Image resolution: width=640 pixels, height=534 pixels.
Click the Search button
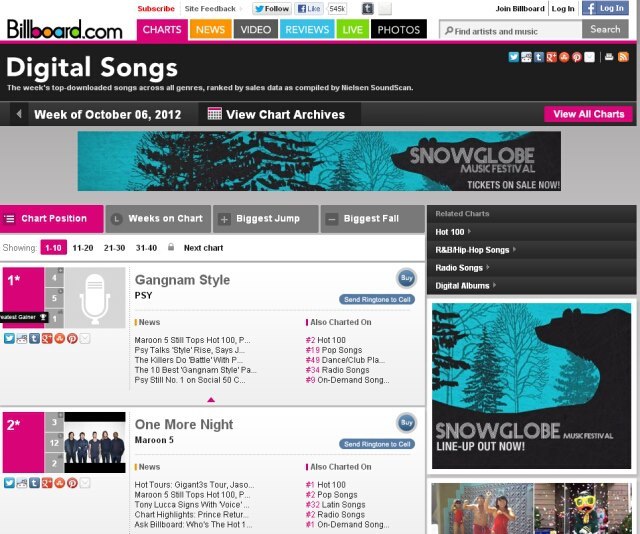tap(605, 29)
